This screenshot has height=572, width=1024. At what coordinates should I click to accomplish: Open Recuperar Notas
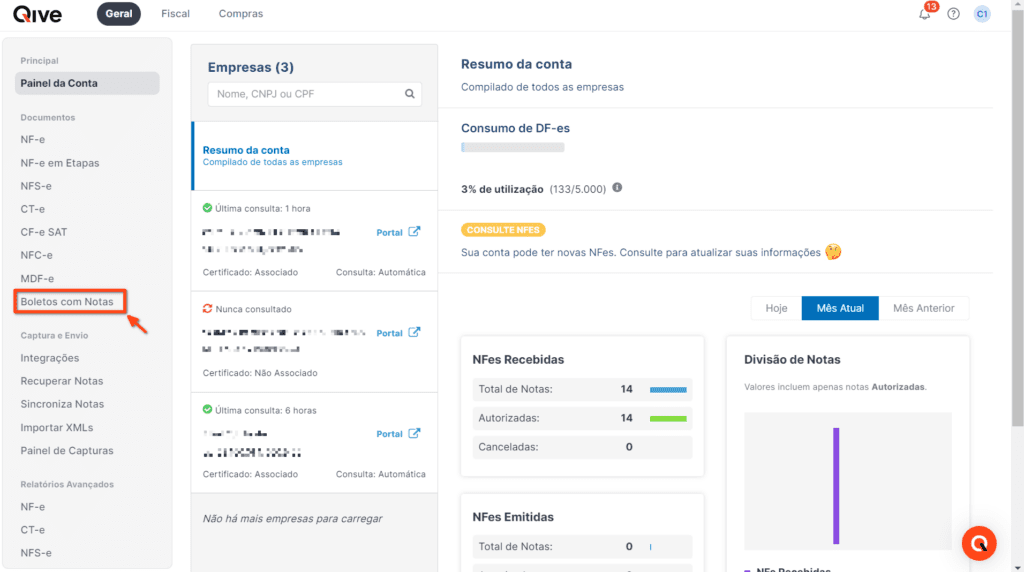point(61,381)
